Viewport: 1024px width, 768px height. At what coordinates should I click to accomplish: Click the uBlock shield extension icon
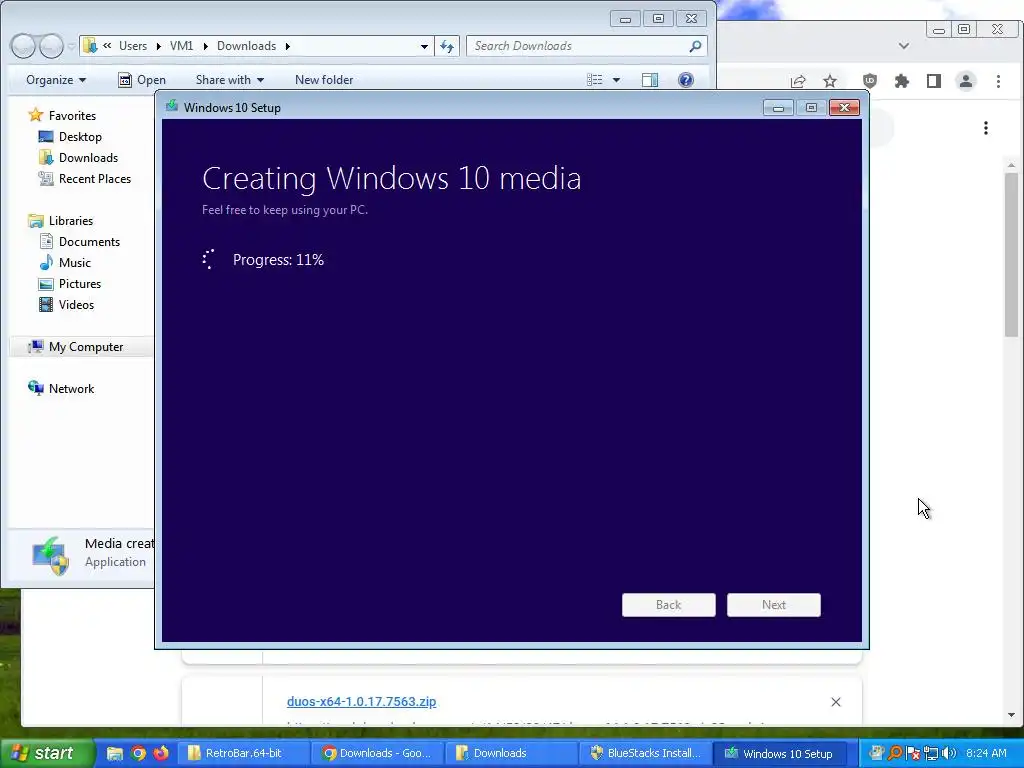coord(869,81)
